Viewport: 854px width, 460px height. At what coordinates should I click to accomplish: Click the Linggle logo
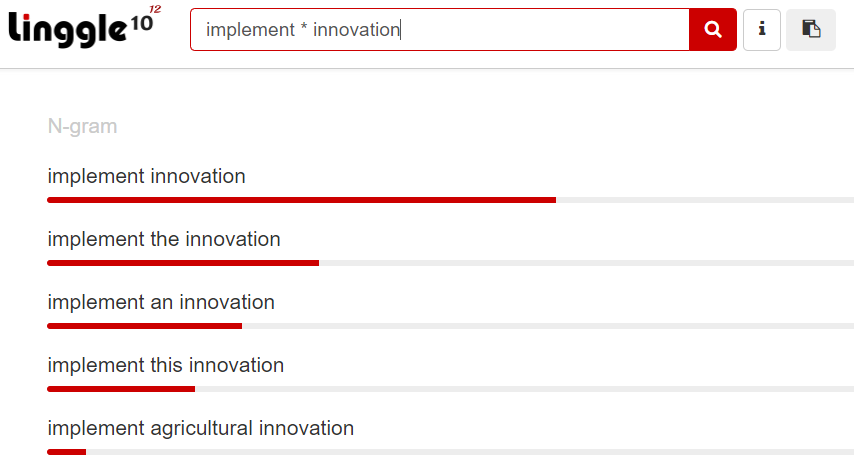[84, 26]
